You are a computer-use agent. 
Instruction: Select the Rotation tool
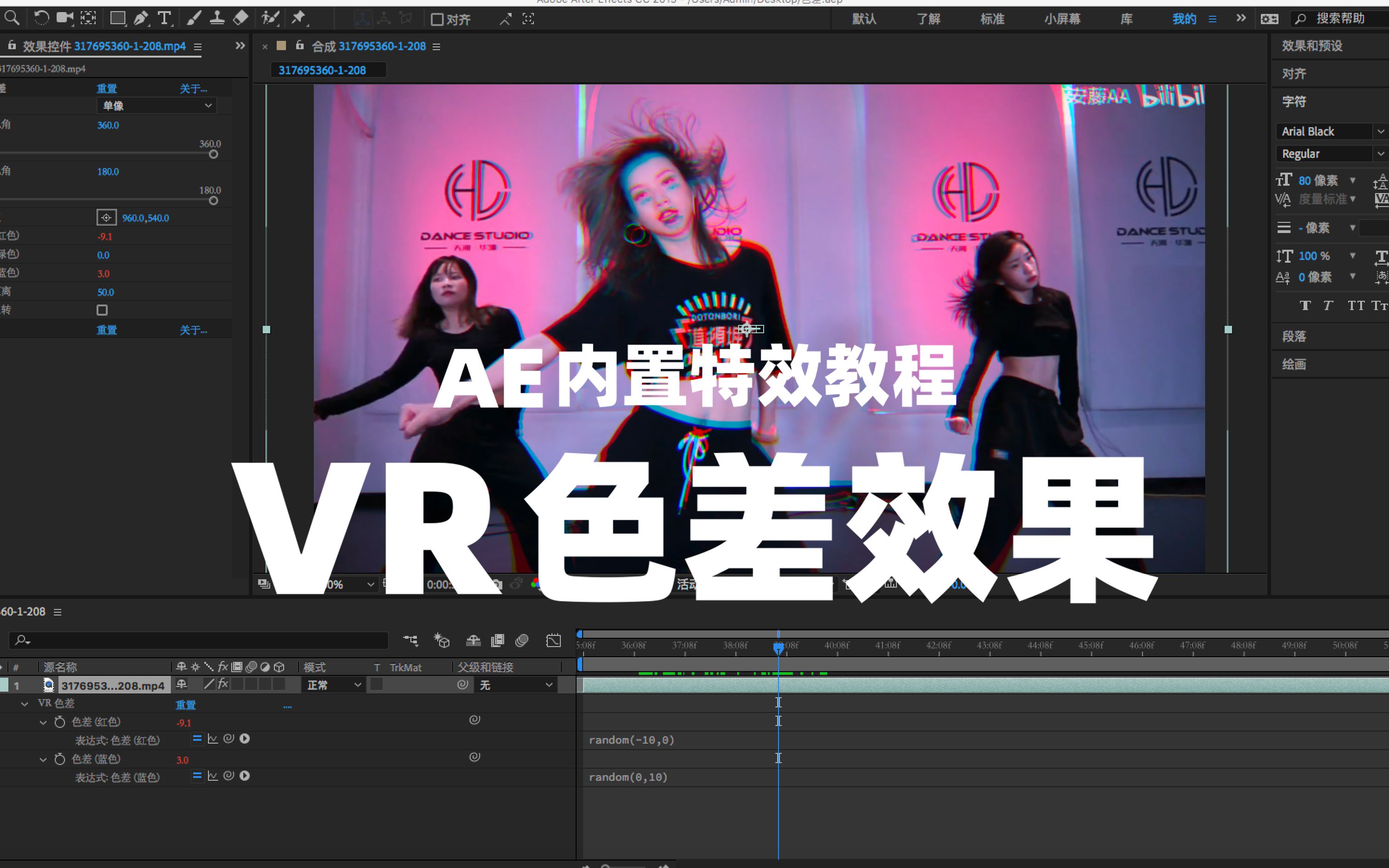click(41, 19)
